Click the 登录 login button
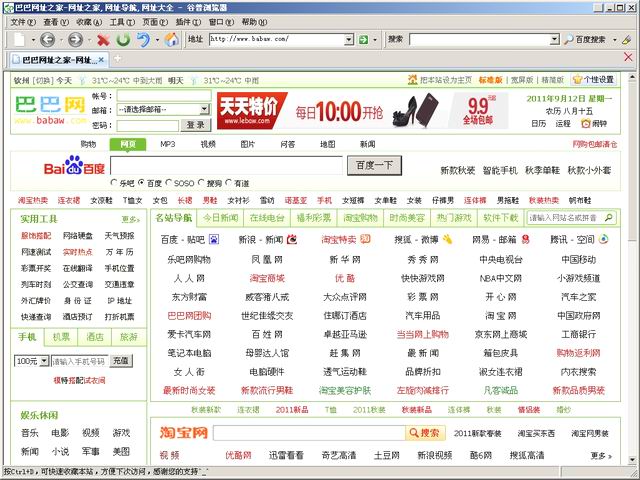The image size is (640, 480). [196, 125]
